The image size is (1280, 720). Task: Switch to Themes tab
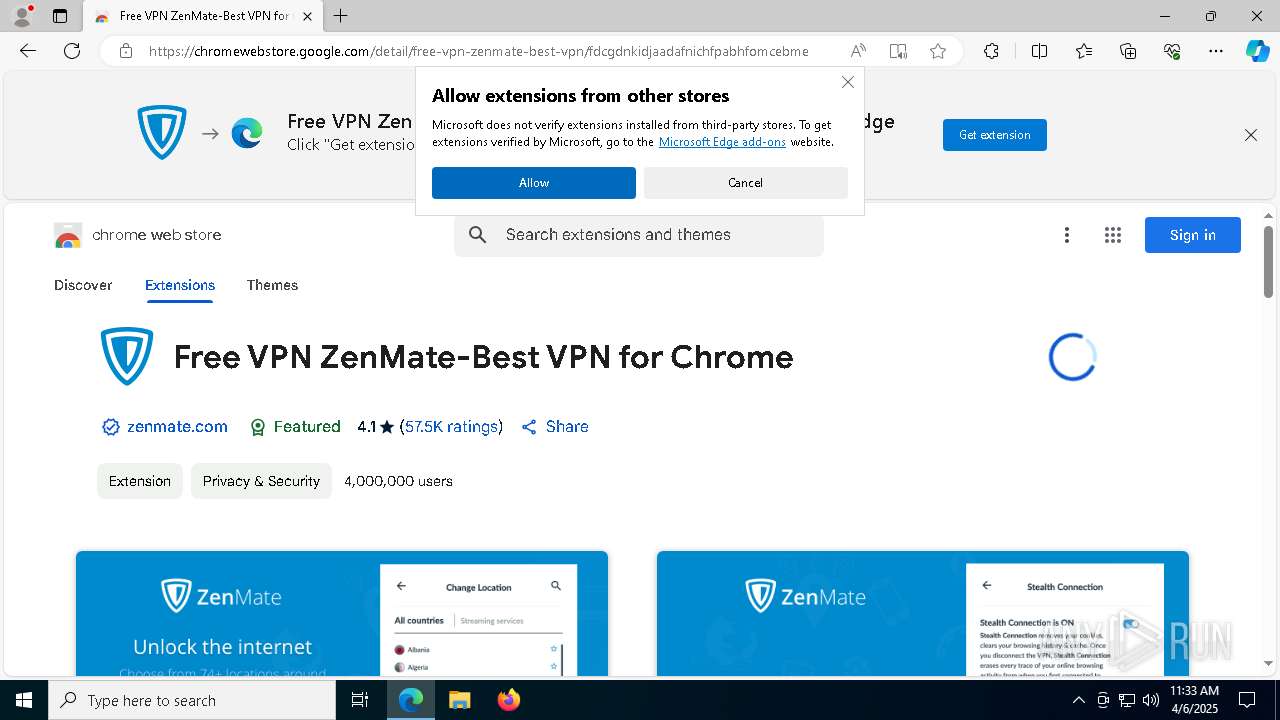point(272,285)
